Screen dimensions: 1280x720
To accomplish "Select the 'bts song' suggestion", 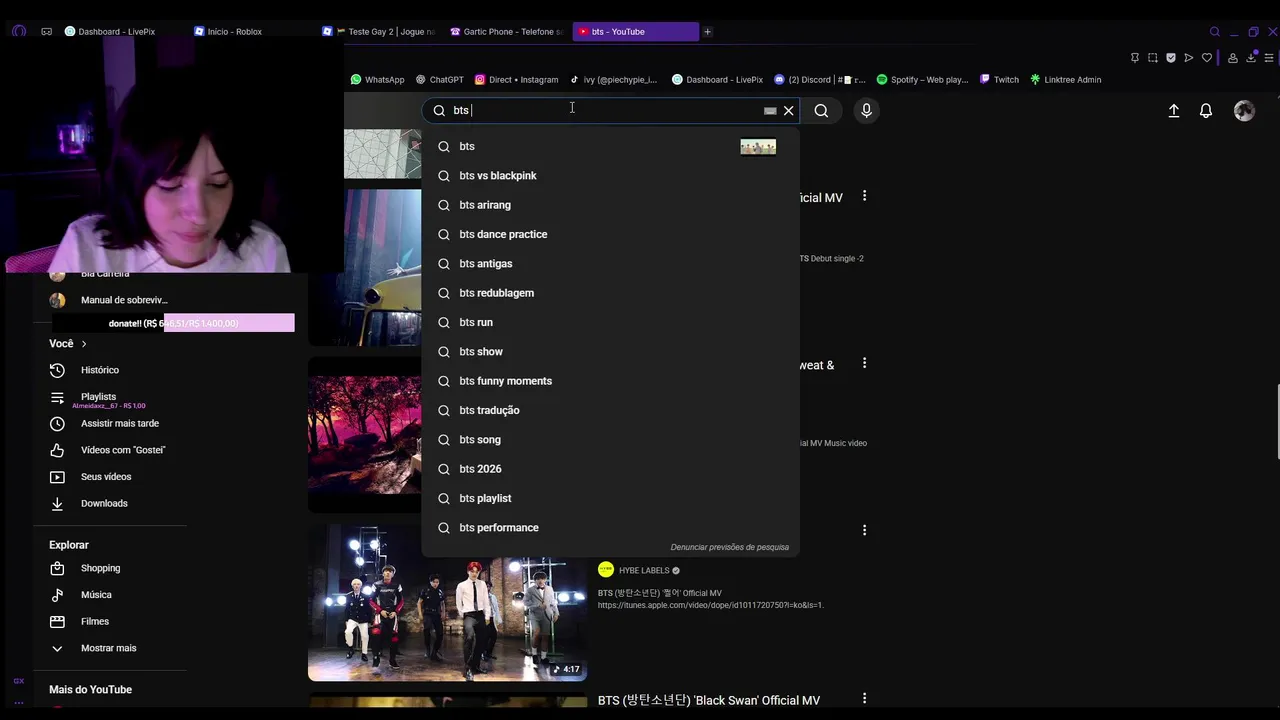I will [610, 439].
